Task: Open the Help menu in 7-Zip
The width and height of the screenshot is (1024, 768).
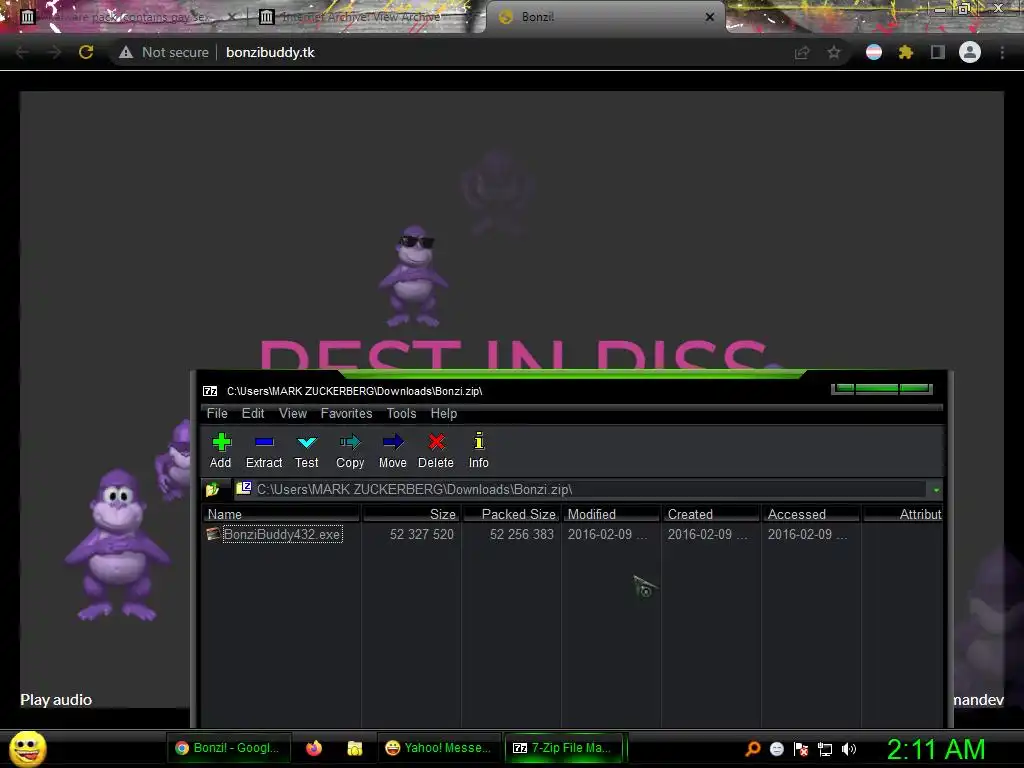Action: point(443,413)
